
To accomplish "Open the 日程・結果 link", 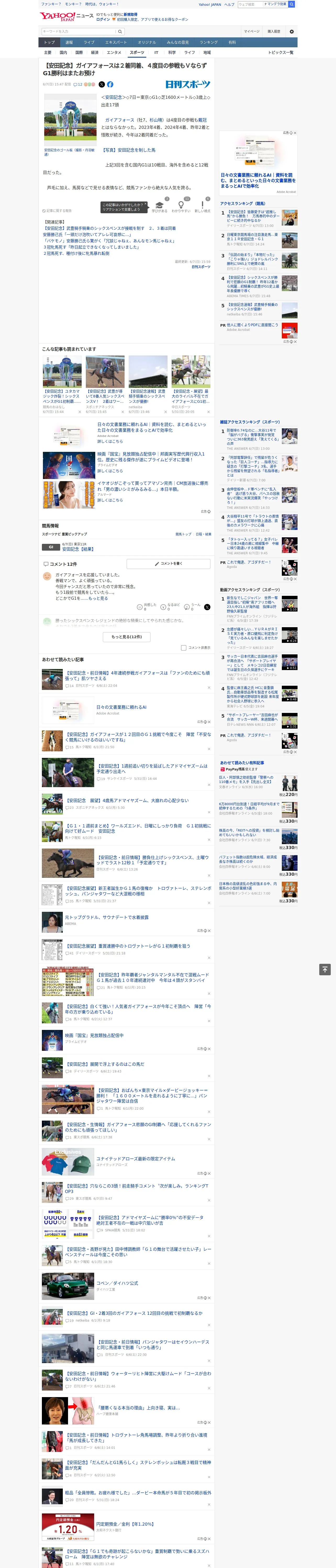I will (203, 534).
